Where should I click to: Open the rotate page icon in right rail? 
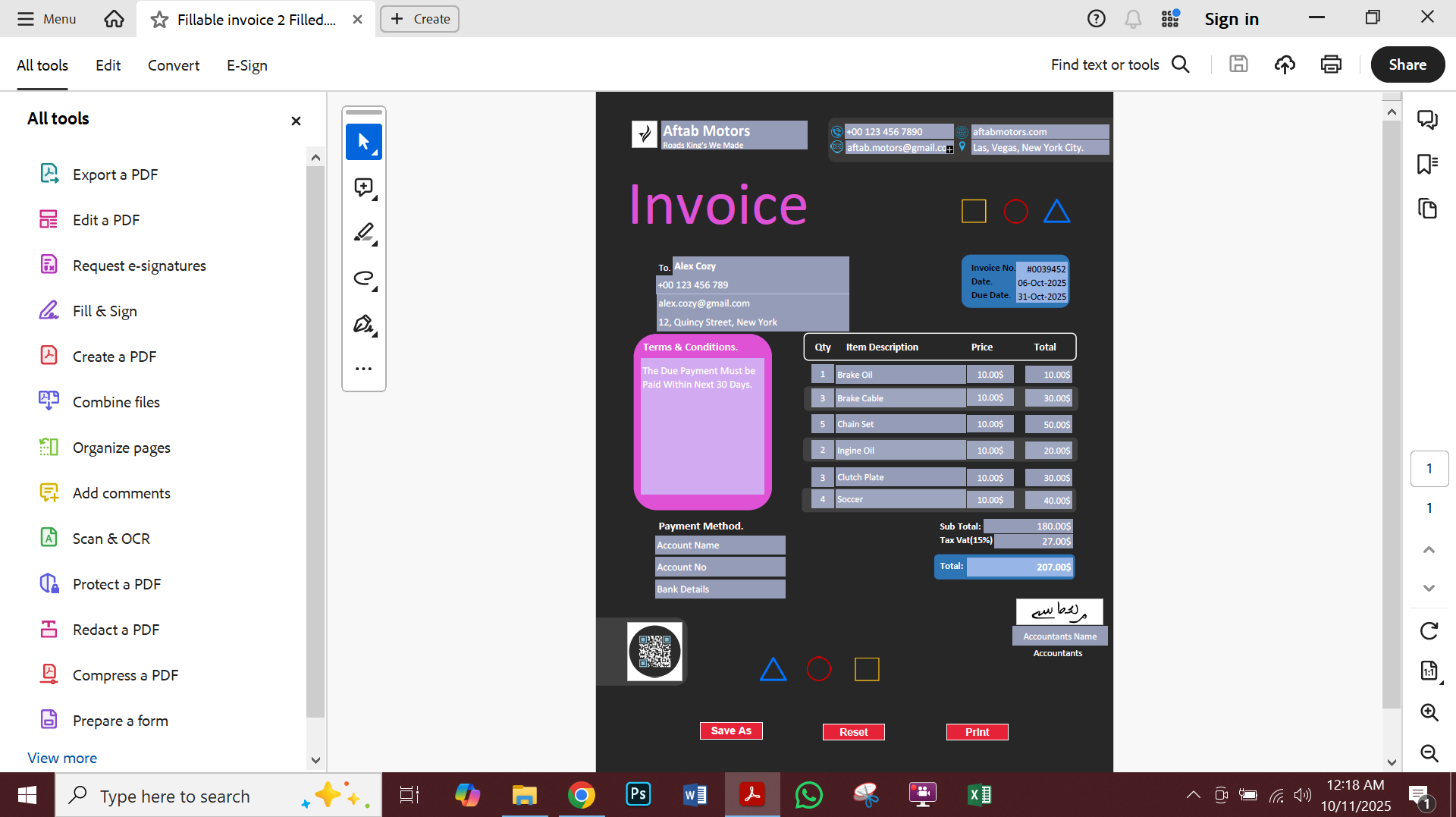tap(1429, 630)
